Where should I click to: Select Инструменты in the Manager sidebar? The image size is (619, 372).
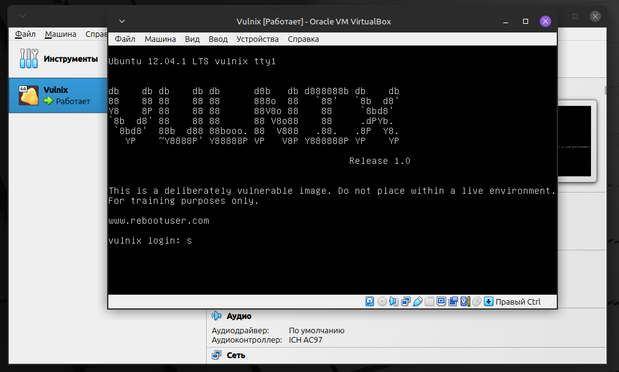(x=58, y=58)
